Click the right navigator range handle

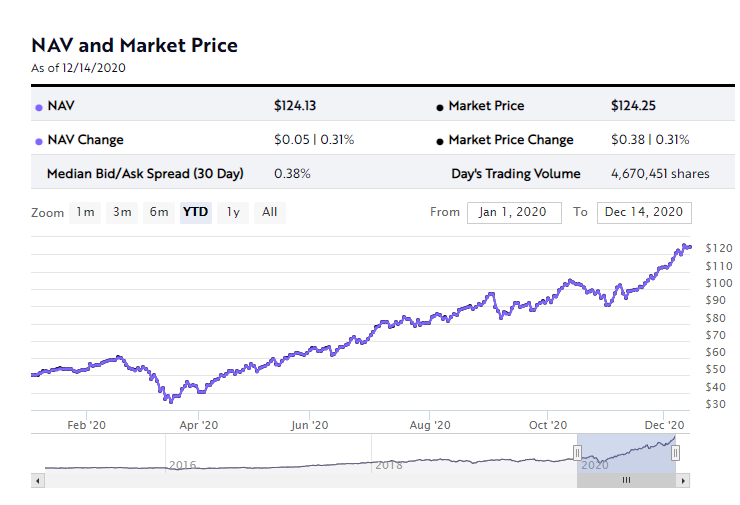pyautogui.click(x=675, y=453)
